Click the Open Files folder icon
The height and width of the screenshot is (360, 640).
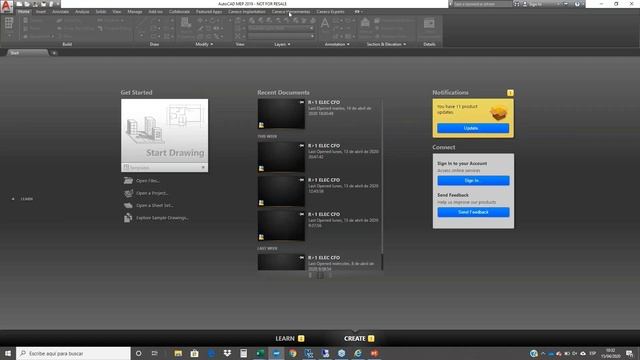pos(128,180)
